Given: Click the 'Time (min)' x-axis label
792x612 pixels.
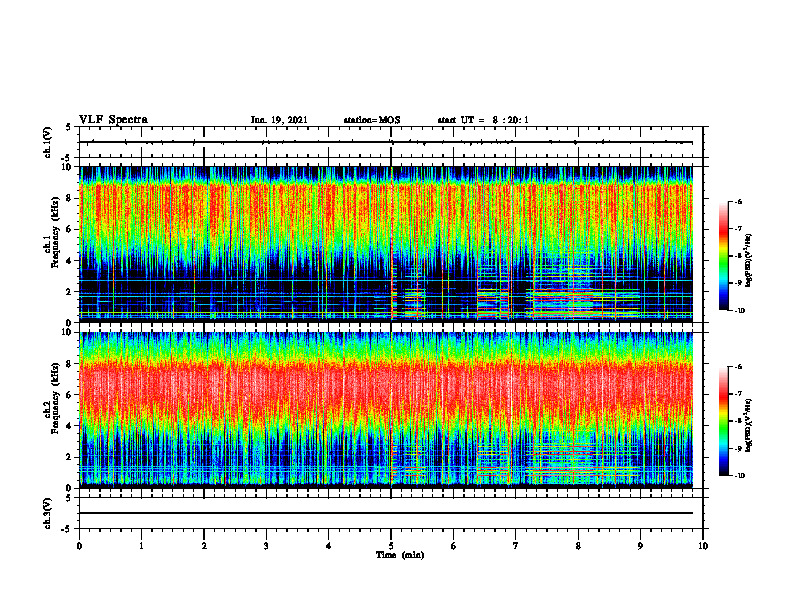Looking at the screenshot, I should (400, 555).
